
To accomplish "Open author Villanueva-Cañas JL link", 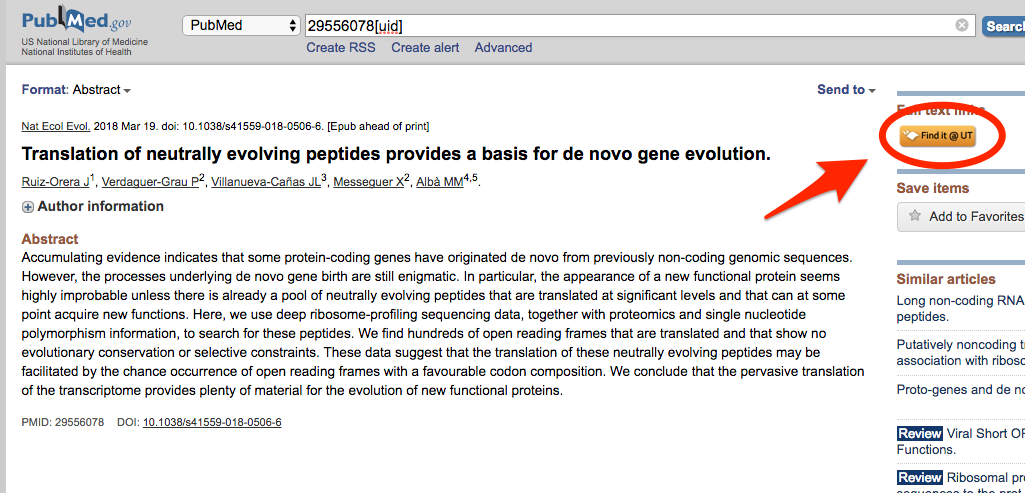I will 266,182.
